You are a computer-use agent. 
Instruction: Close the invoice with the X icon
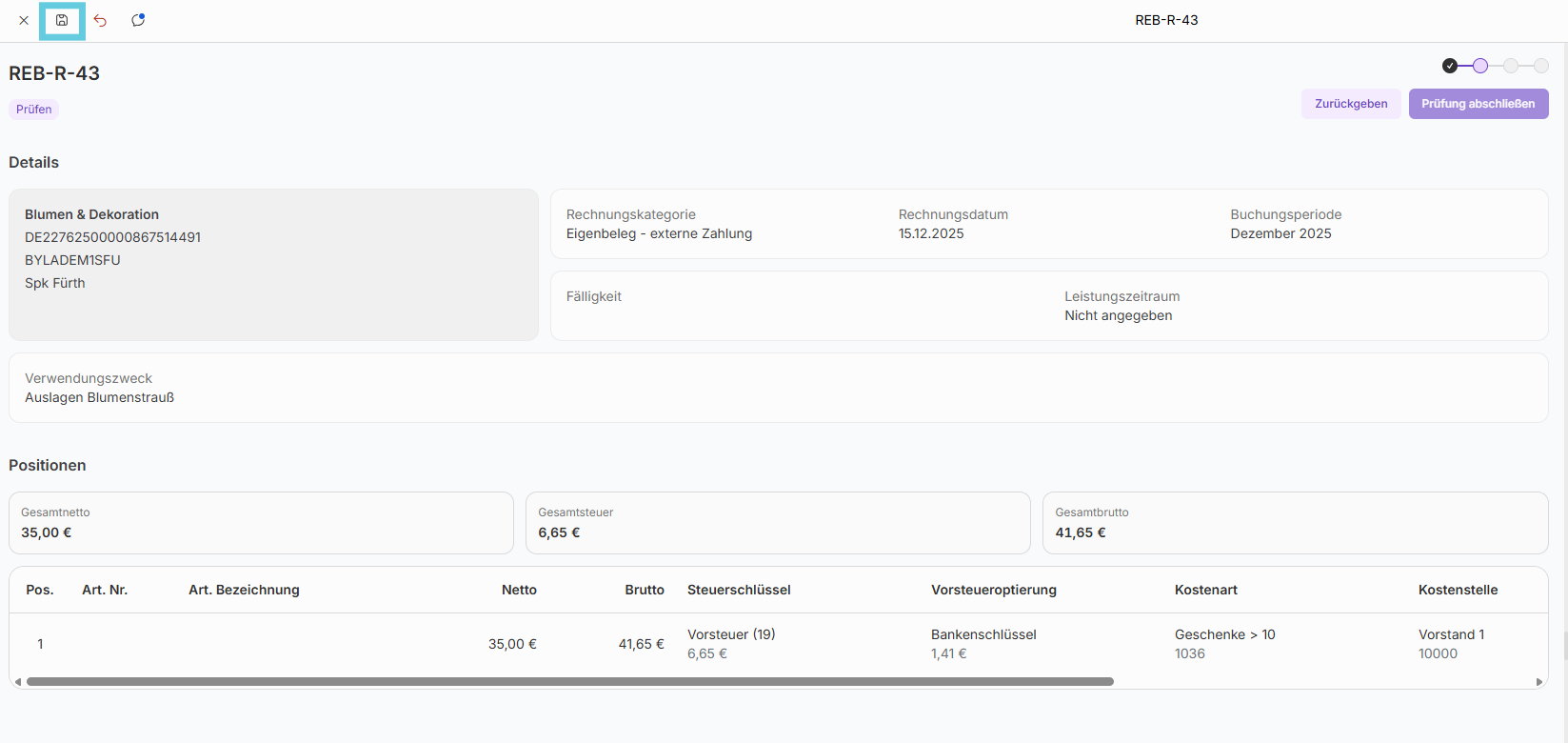coord(24,20)
